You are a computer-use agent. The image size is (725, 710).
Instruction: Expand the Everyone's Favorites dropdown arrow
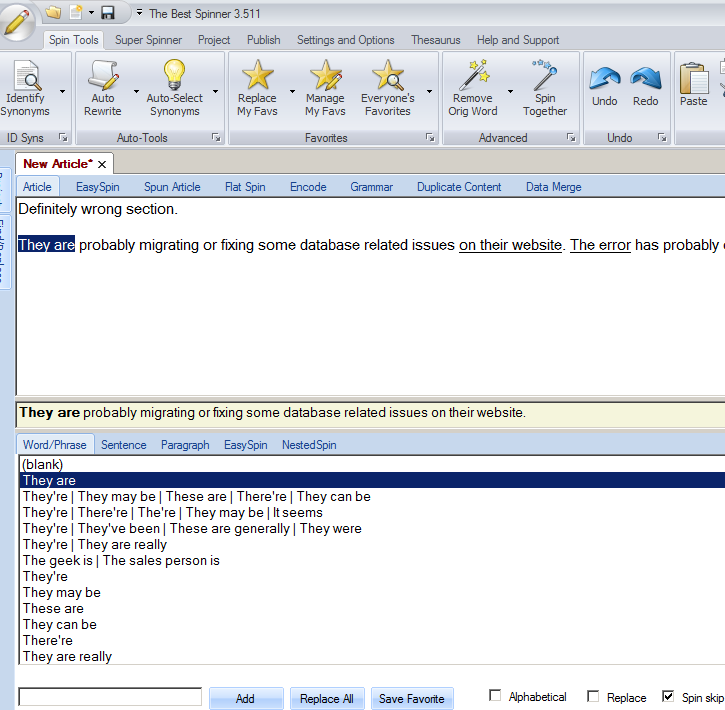[429, 92]
